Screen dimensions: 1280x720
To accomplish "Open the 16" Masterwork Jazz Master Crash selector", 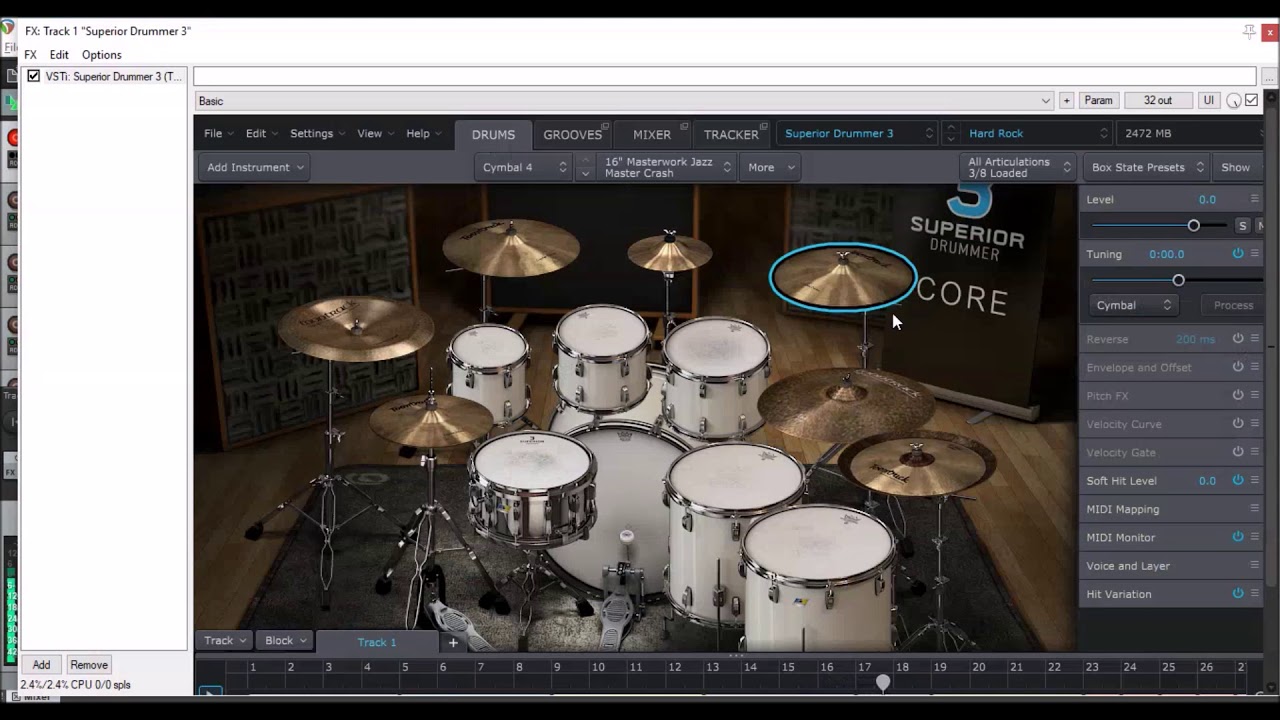I will pyautogui.click(x=666, y=167).
